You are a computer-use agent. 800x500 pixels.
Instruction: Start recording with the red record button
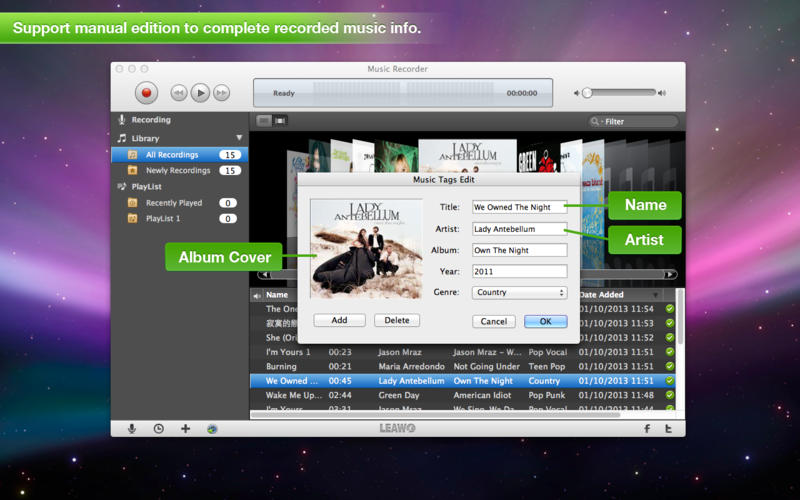coord(146,93)
